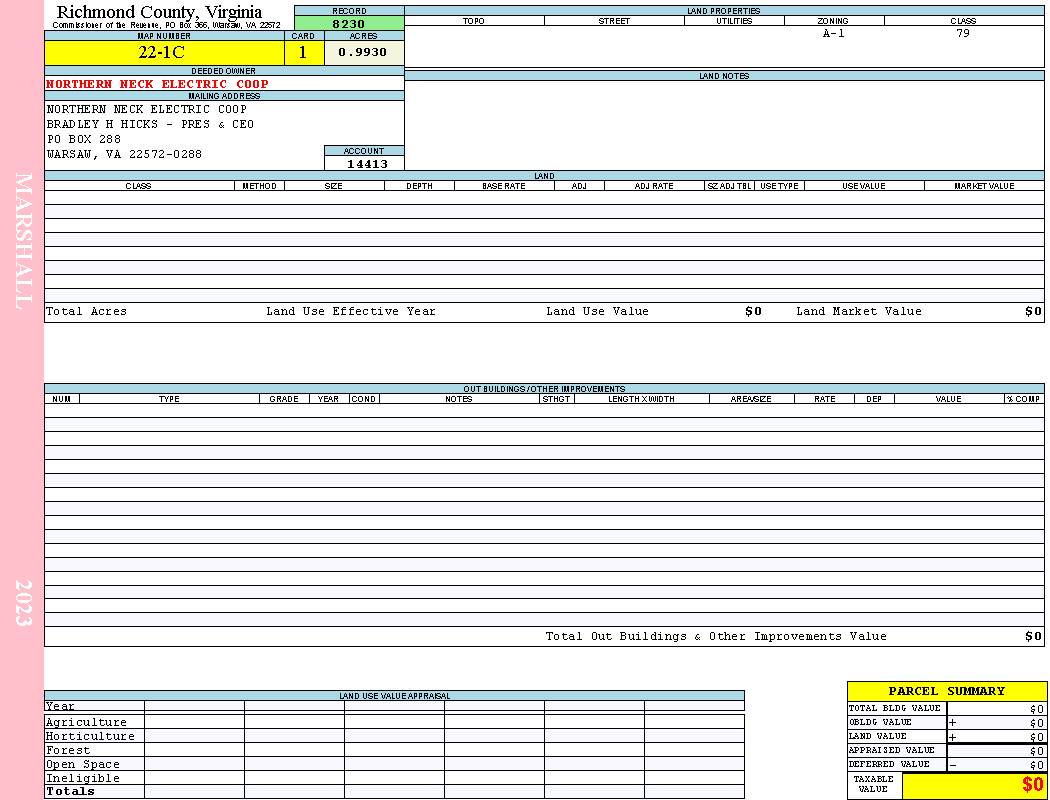Click the LAND NOTES header
This screenshot has width=1050, height=800.
pyautogui.click(x=724, y=76)
